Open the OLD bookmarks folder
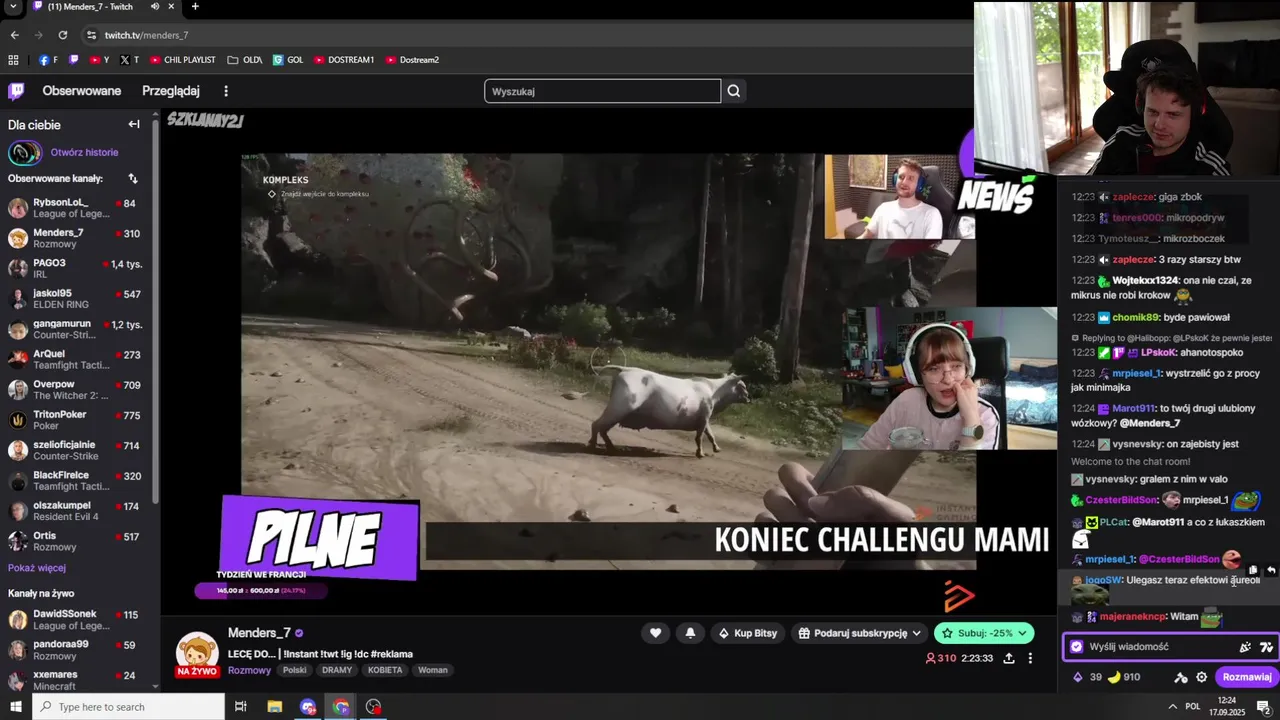1280x720 pixels. pos(244,60)
